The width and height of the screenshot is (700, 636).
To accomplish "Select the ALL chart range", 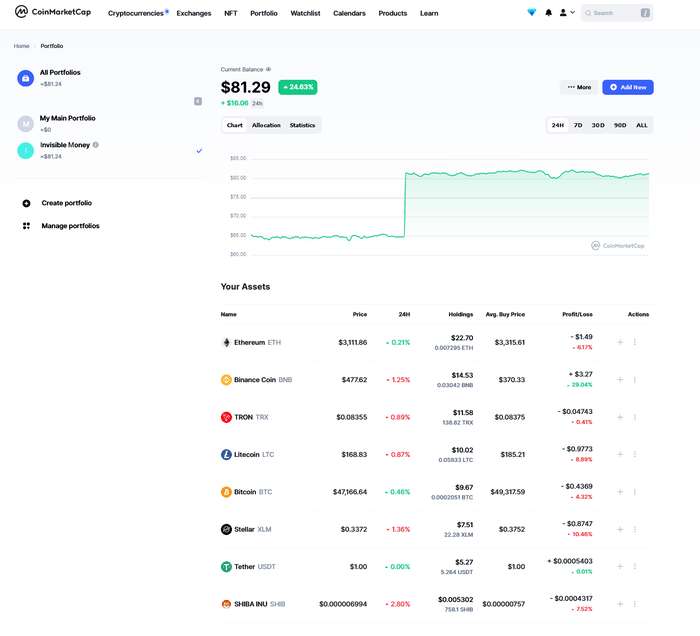I will 642,125.
